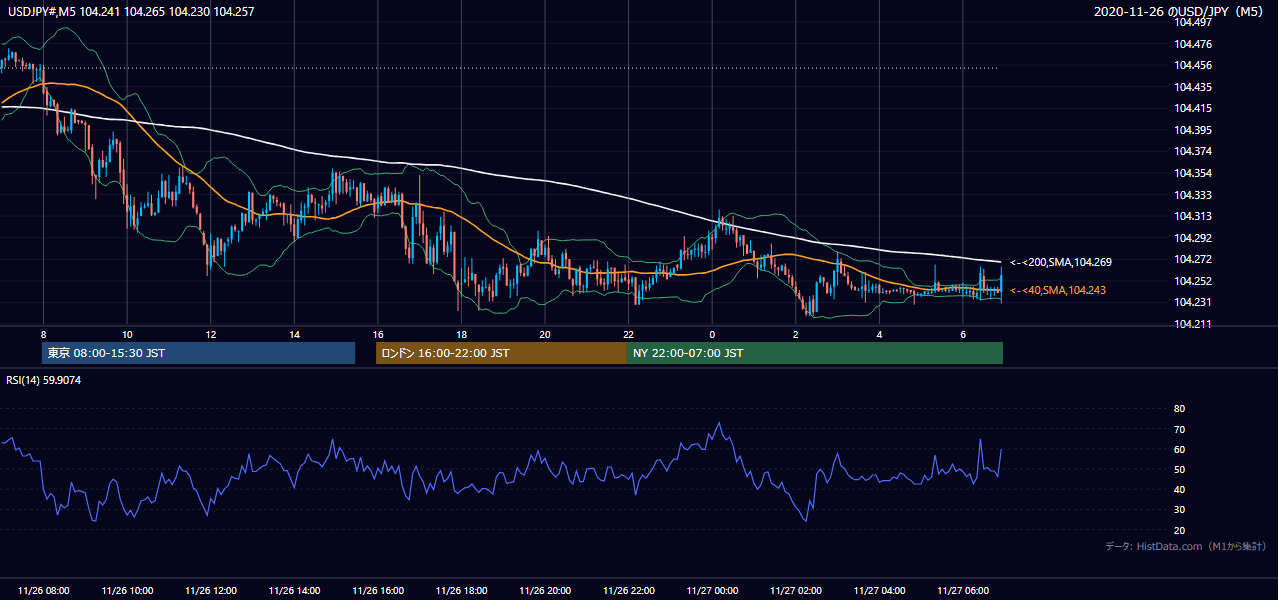Click price scale value 104.252
1278x600 pixels.
[x=1194, y=281]
